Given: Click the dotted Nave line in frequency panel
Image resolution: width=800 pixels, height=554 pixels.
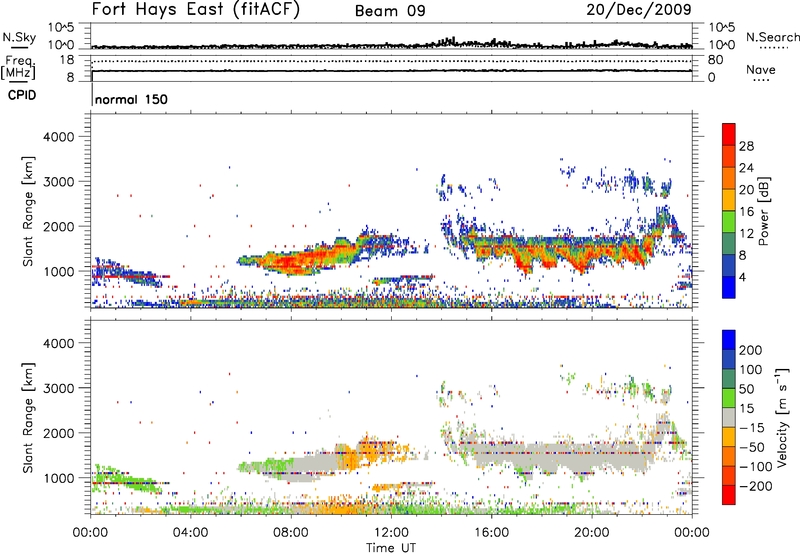Looking at the screenshot, I should (x=392, y=61).
